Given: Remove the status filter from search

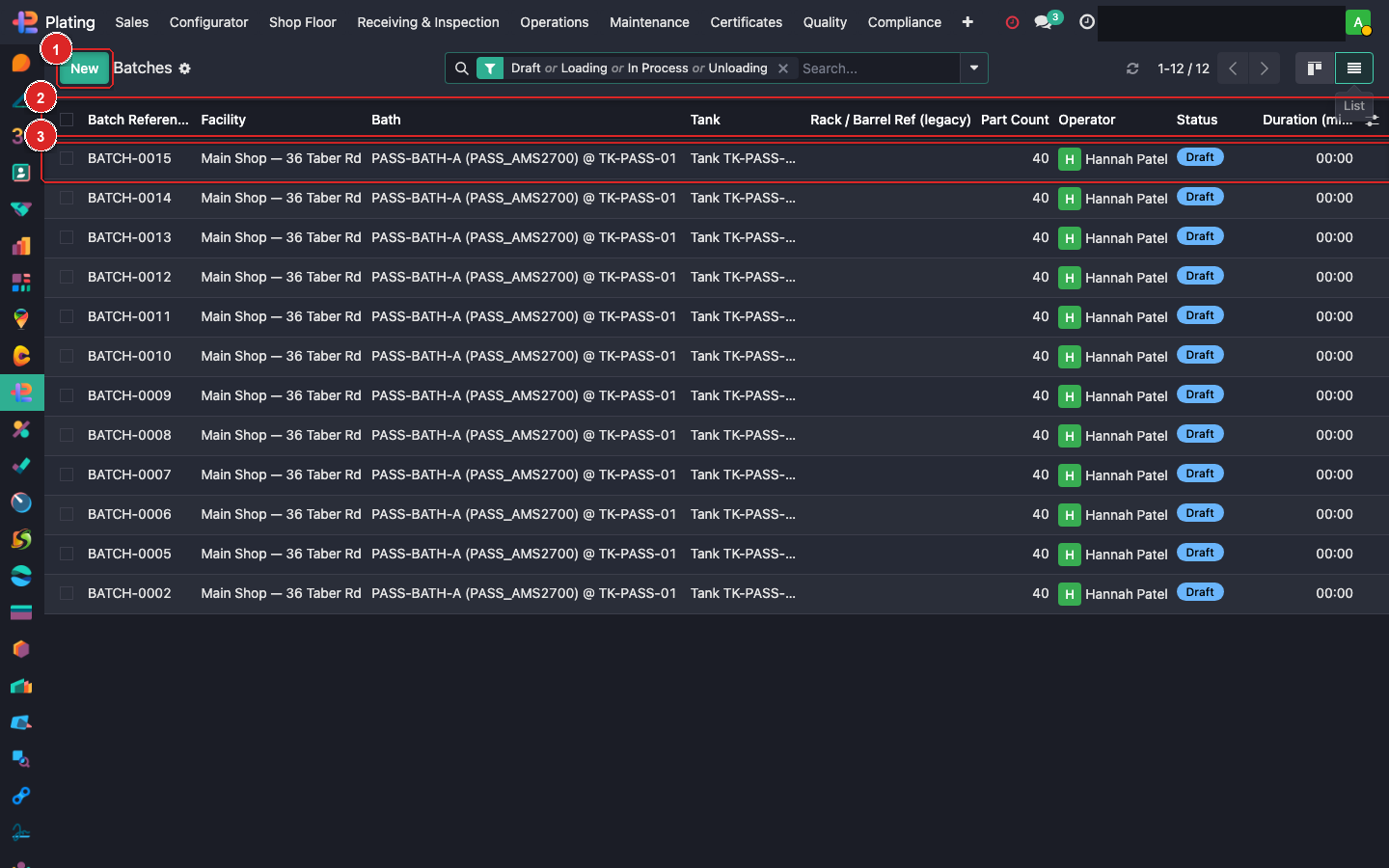Looking at the screenshot, I should click(x=783, y=68).
